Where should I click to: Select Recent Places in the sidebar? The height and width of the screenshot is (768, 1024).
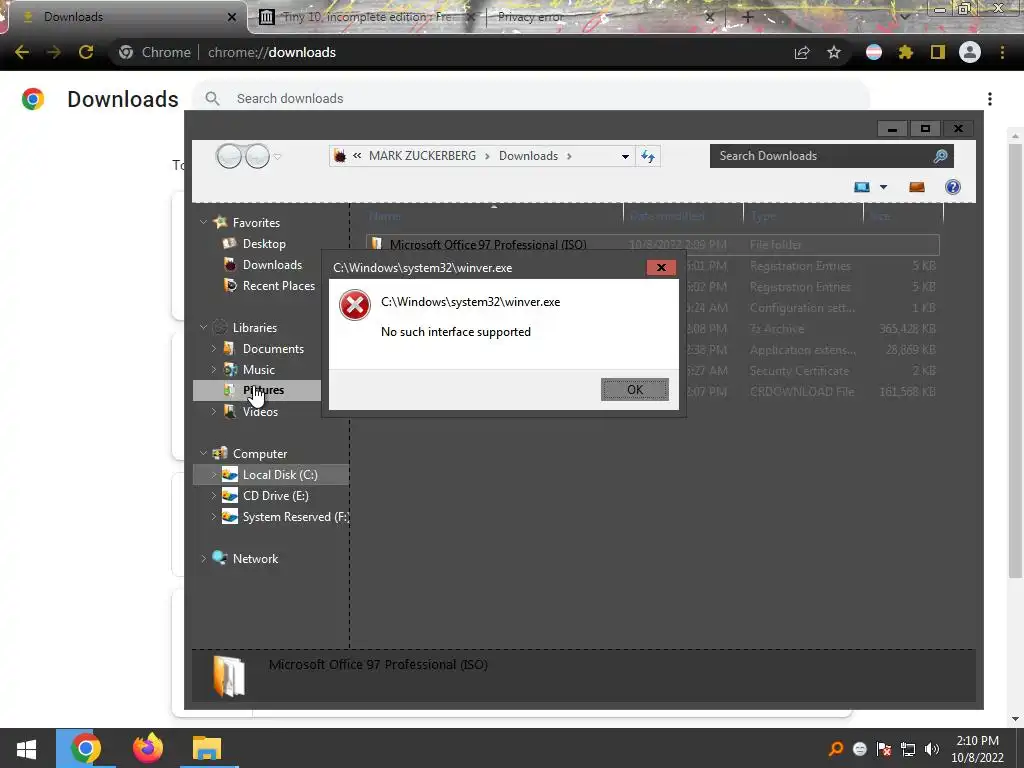278,286
